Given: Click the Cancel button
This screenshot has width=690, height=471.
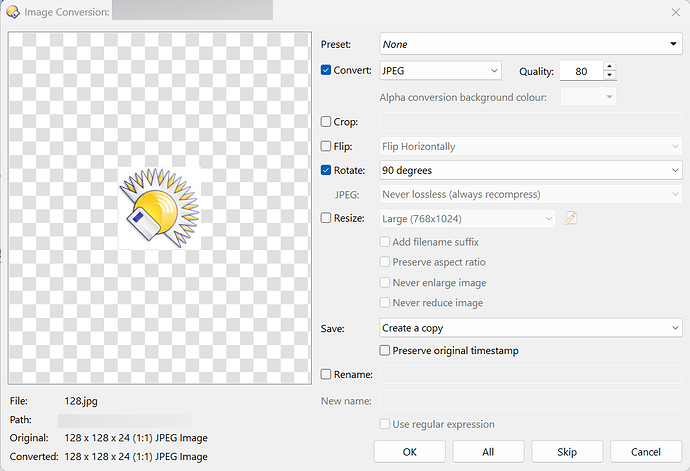Looking at the screenshot, I should 646,452.
